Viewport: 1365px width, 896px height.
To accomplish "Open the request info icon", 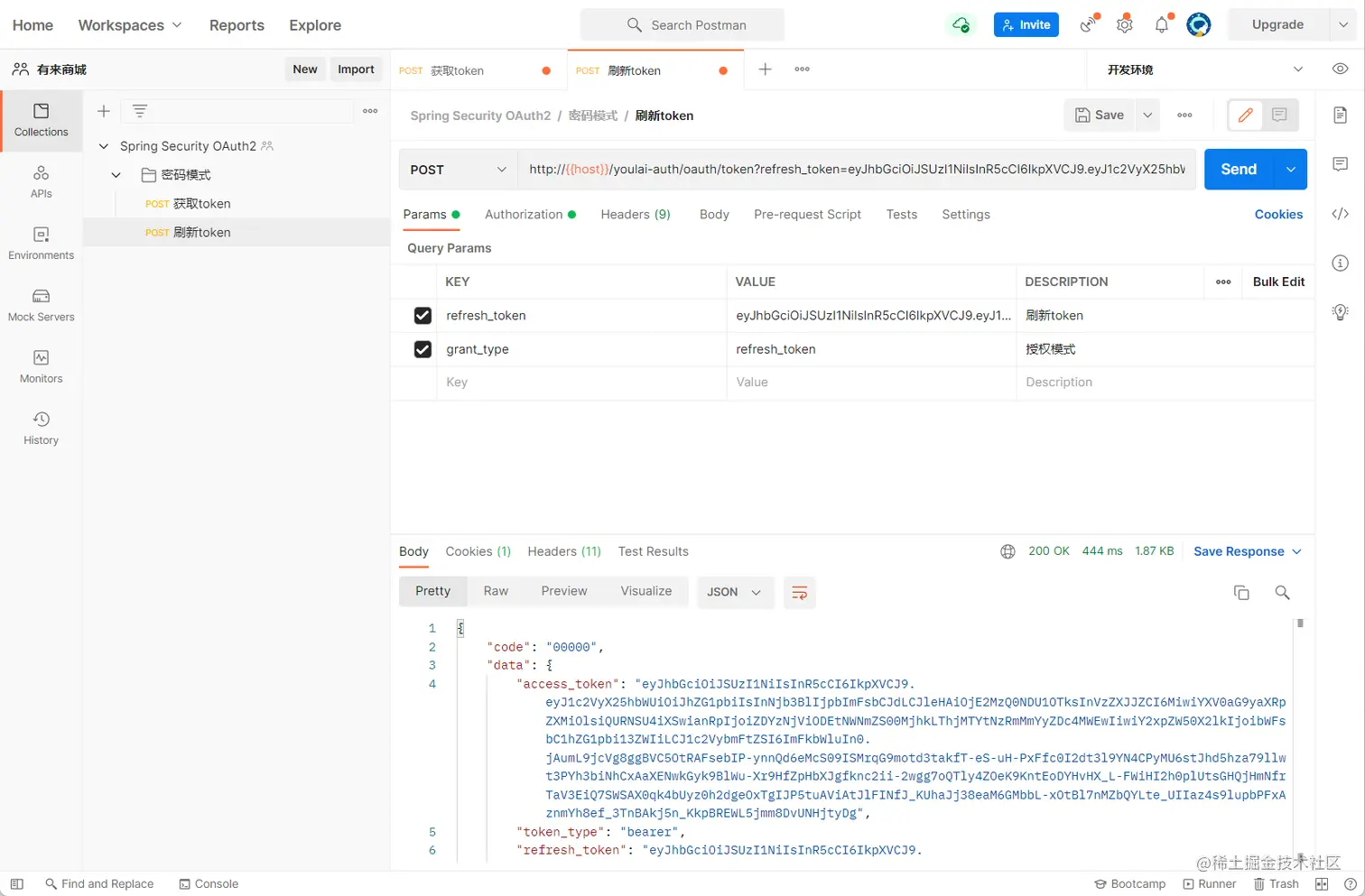I will (1340, 263).
